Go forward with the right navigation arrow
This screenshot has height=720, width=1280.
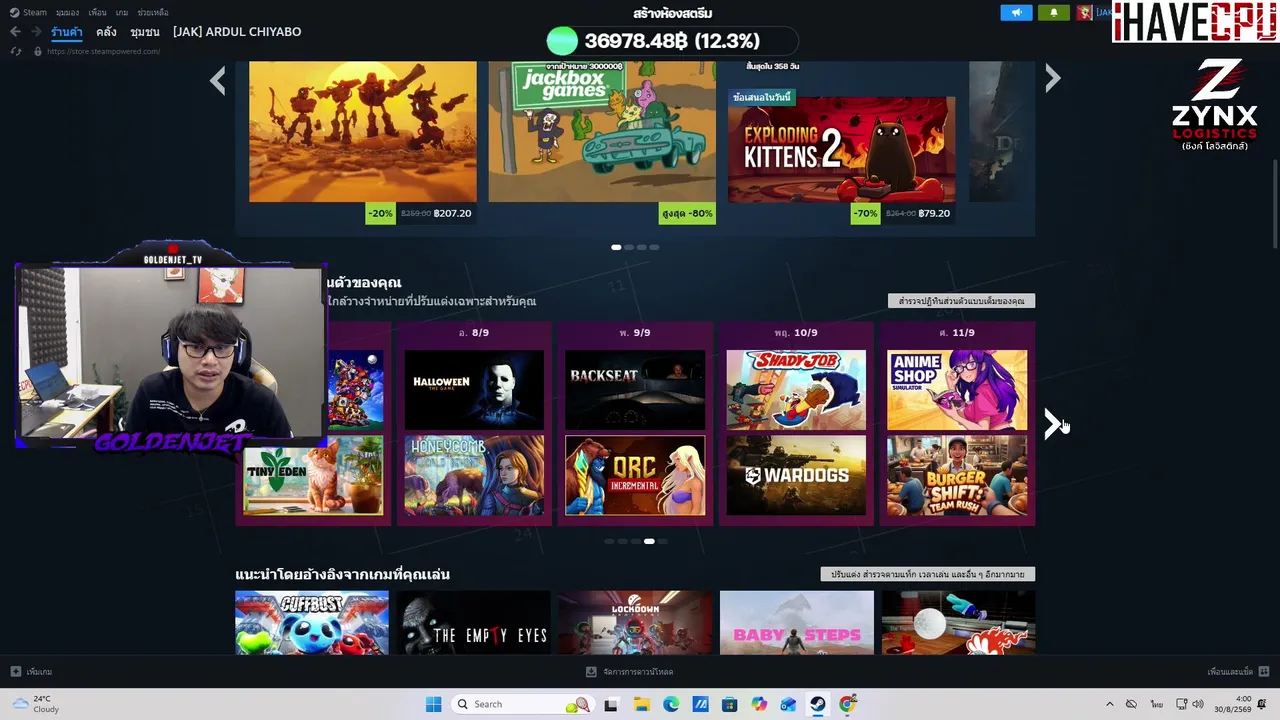tap(36, 32)
